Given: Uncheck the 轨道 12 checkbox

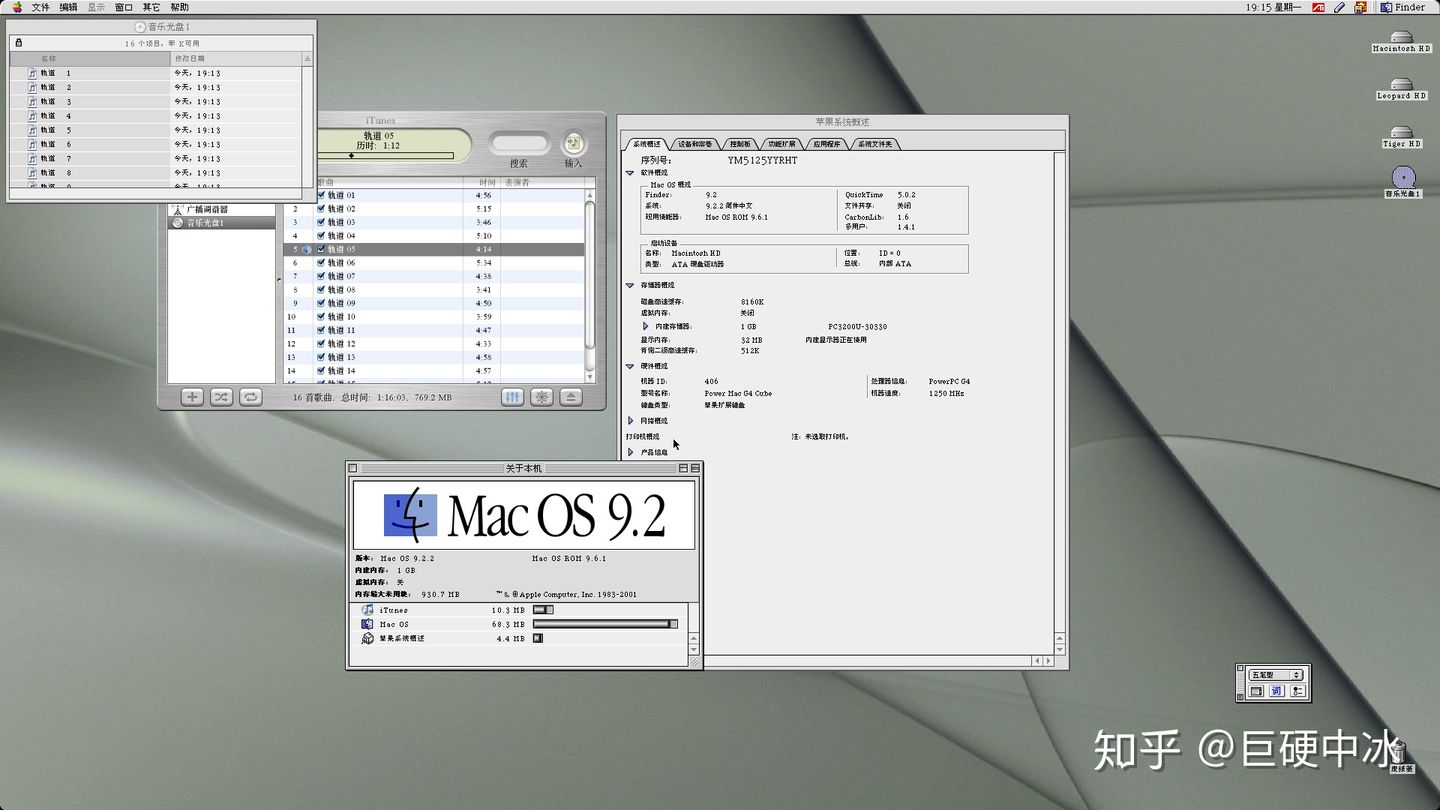Looking at the screenshot, I should click(321, 344).
